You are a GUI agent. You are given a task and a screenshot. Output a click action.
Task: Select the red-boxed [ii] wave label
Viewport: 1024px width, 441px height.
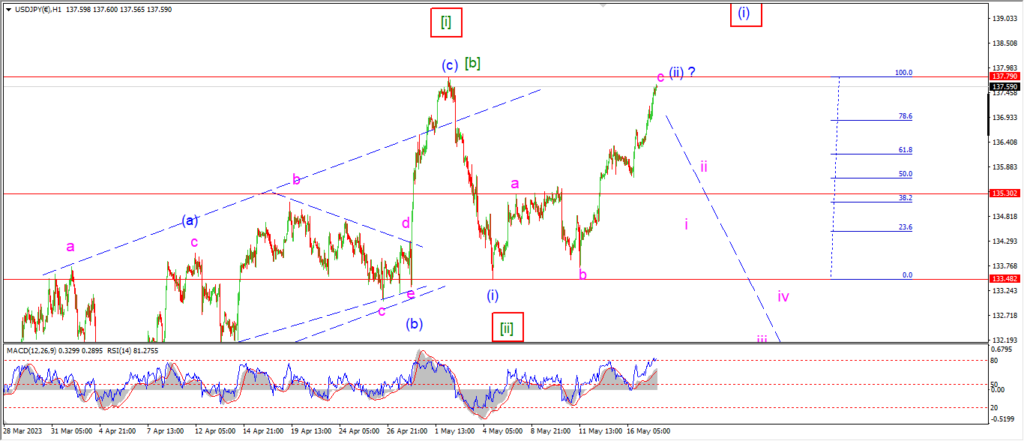(x=508, y=327)
